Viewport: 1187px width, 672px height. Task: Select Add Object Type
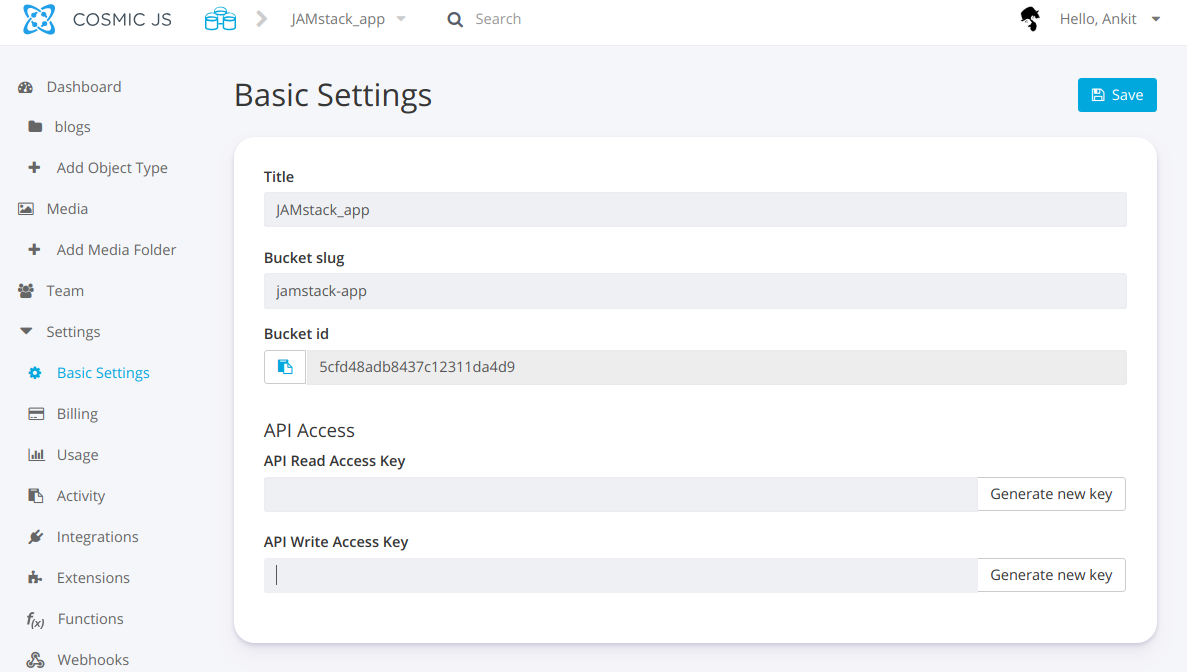point(112,168)
